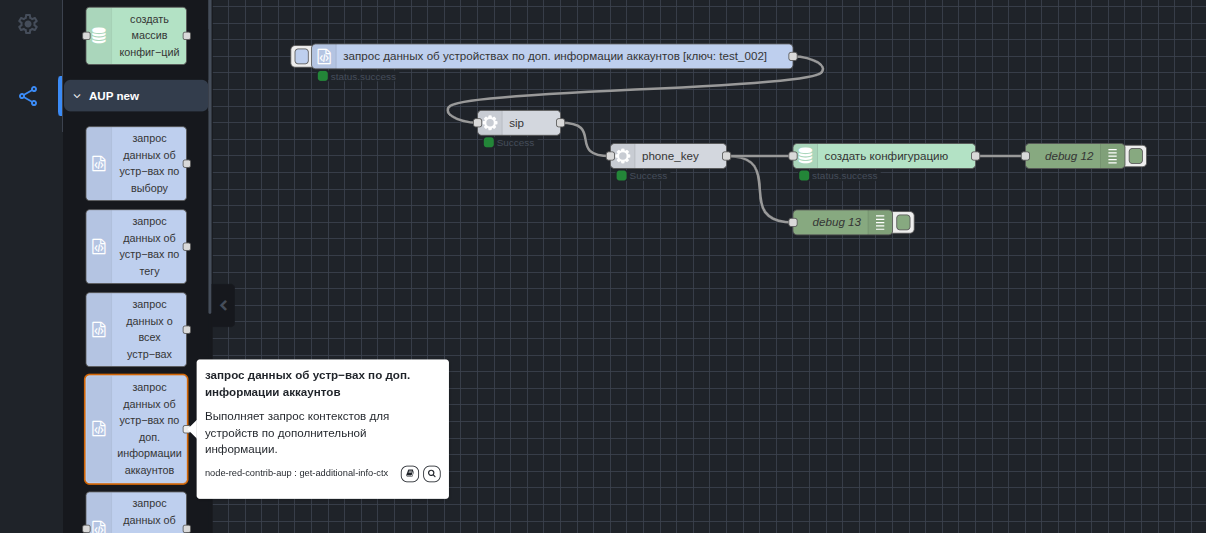Click input port of phone_key node
Screen dimensions: 1206x533
[x=611, y=156]
